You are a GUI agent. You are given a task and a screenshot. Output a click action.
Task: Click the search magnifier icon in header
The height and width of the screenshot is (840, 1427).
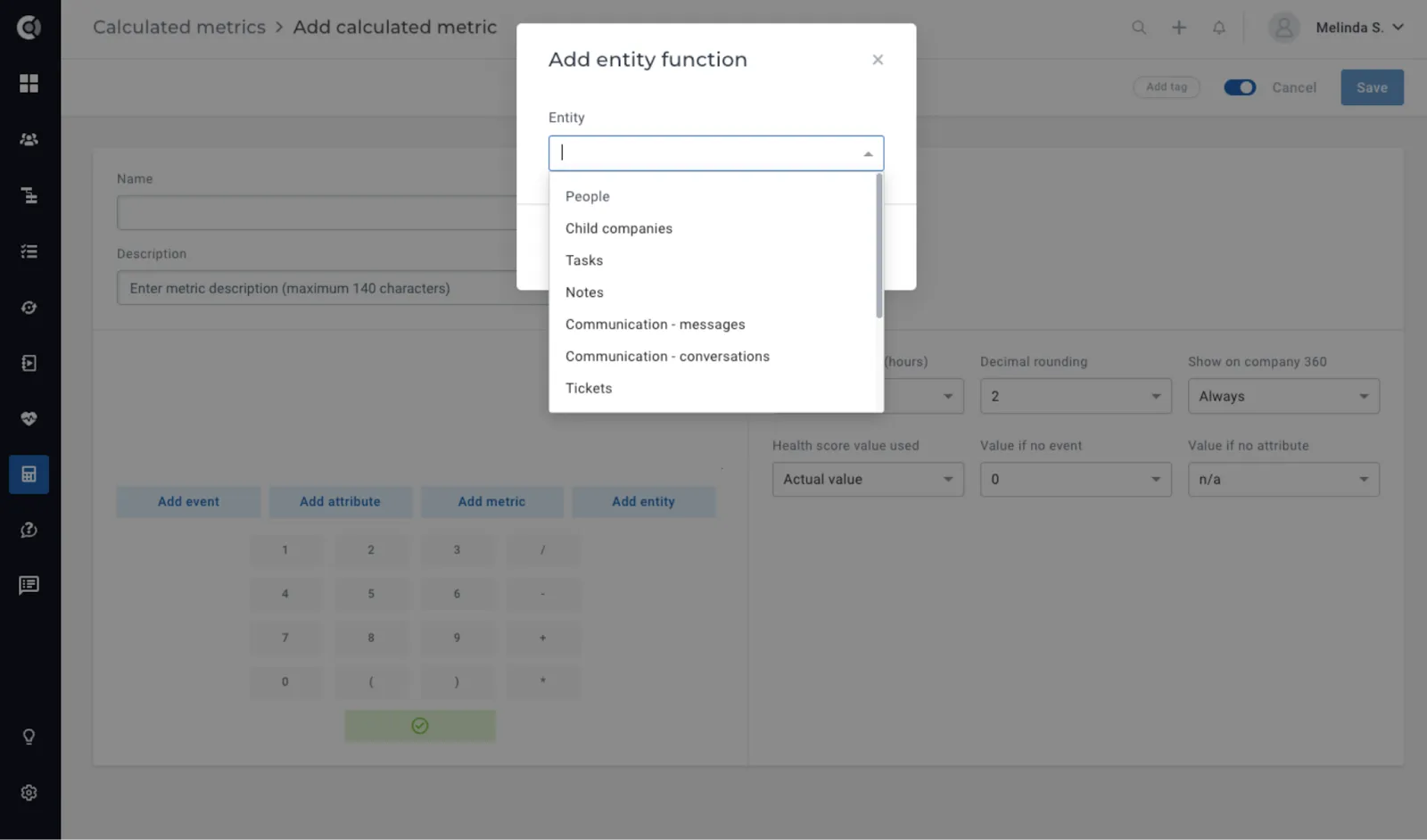click(1139, 28)
